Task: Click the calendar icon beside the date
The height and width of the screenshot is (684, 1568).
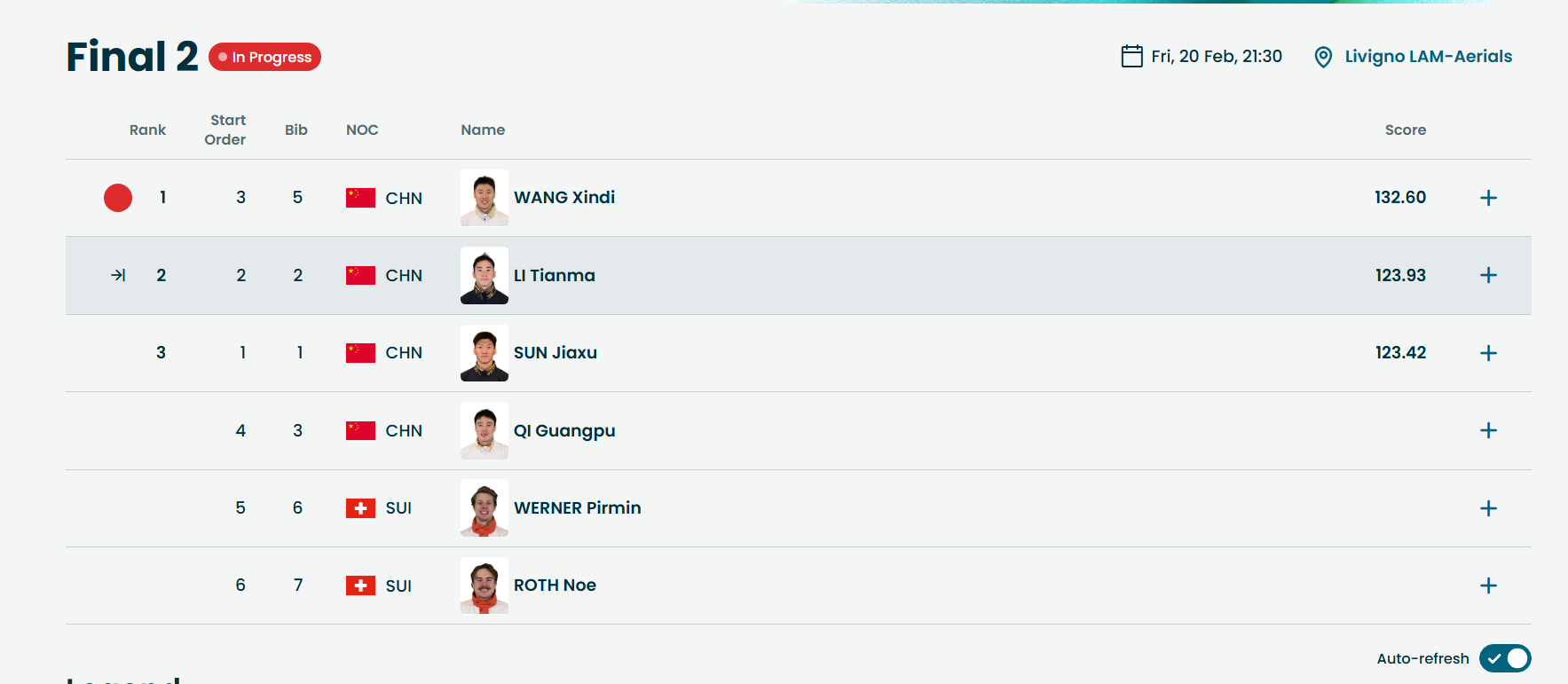Action: click(x=1131, y=56)
